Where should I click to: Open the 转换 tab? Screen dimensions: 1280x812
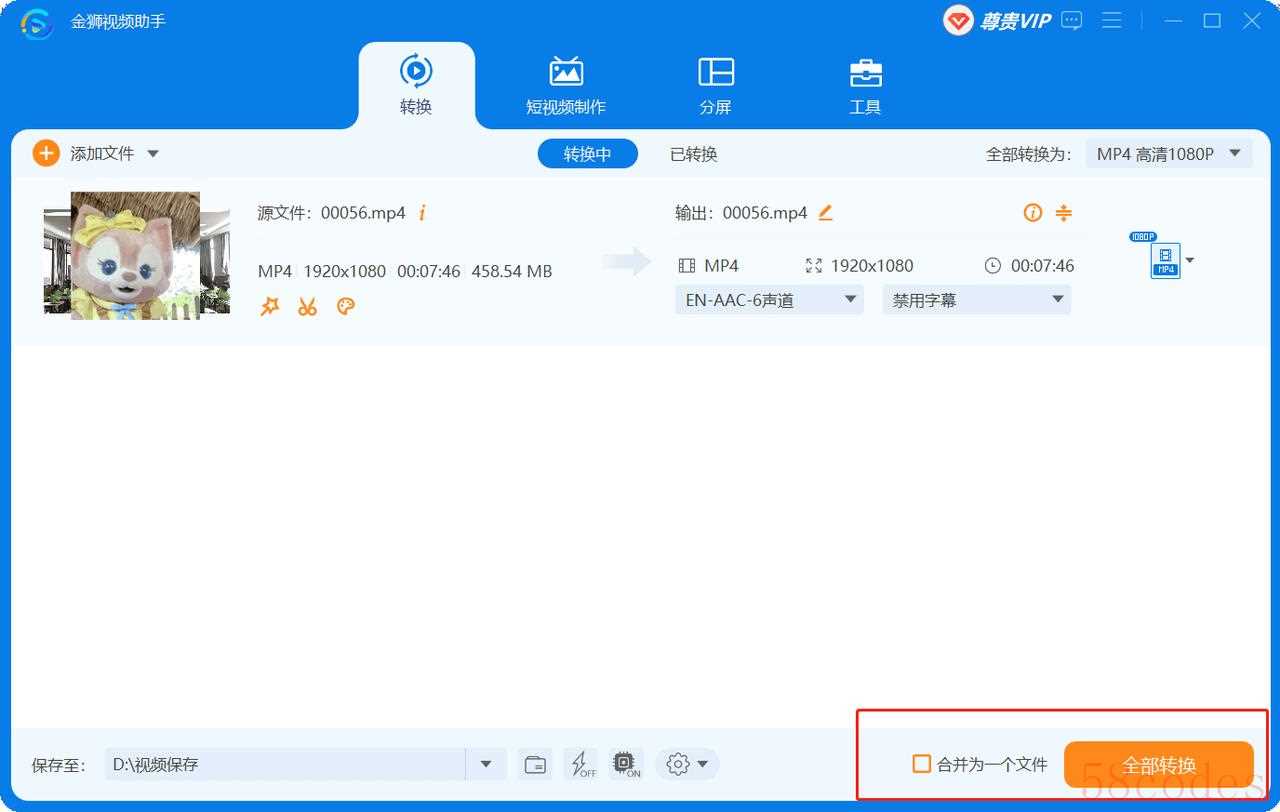pos(416,86)
